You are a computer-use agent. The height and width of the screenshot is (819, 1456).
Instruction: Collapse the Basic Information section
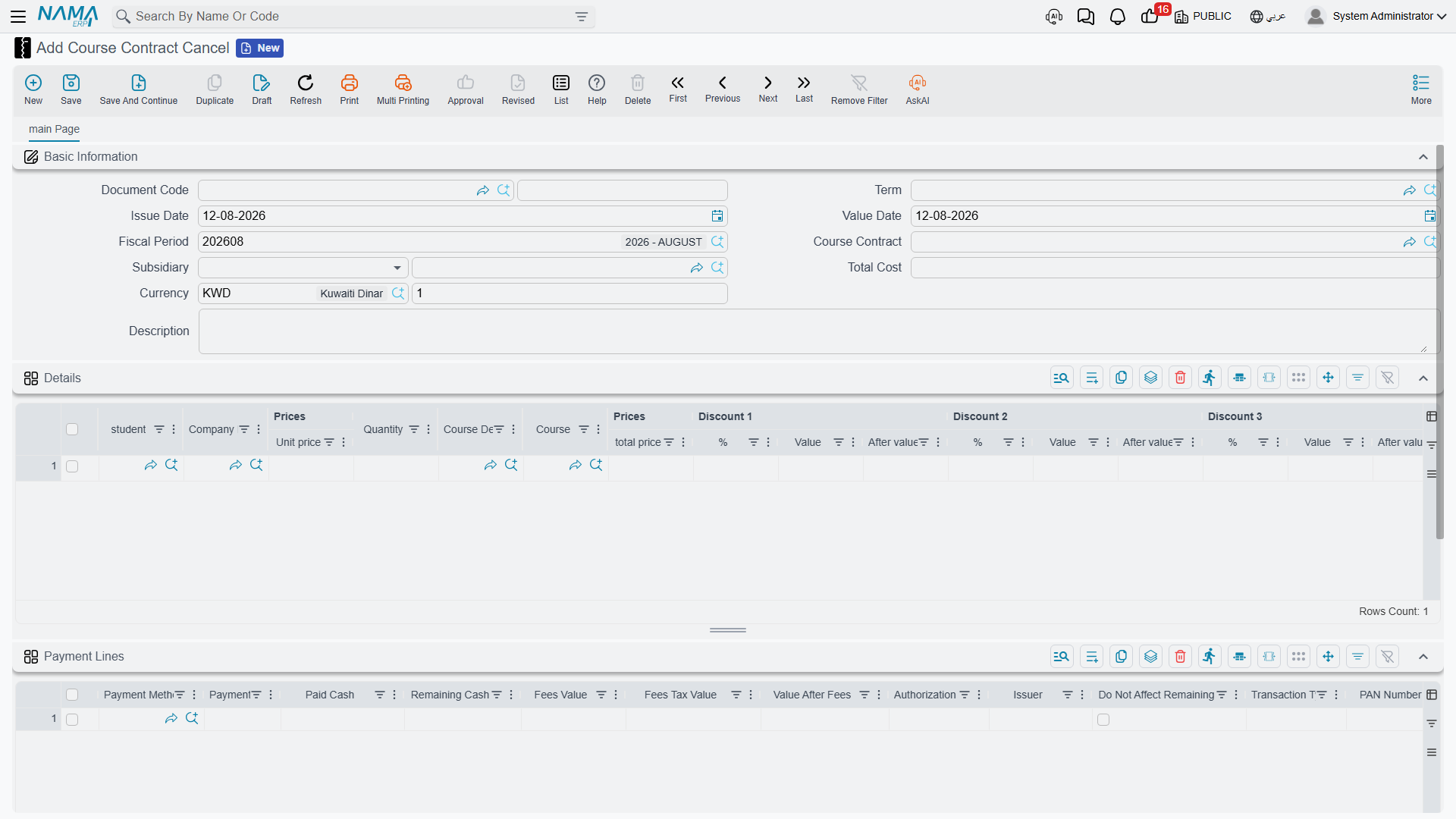tap(1423, 157)
